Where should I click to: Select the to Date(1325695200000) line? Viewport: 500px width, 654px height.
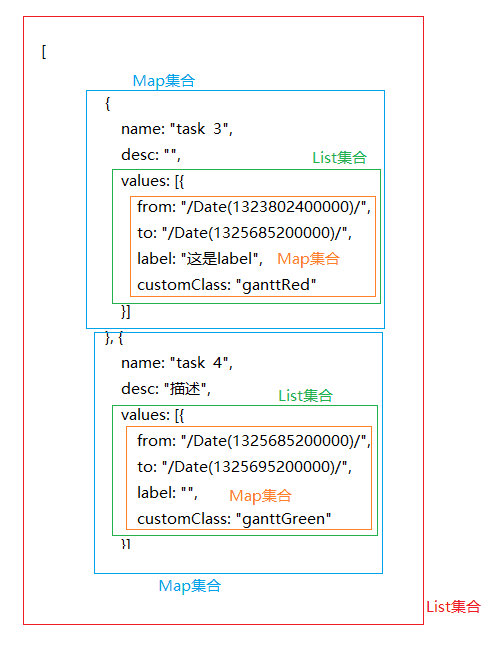[x=244, y=467]
